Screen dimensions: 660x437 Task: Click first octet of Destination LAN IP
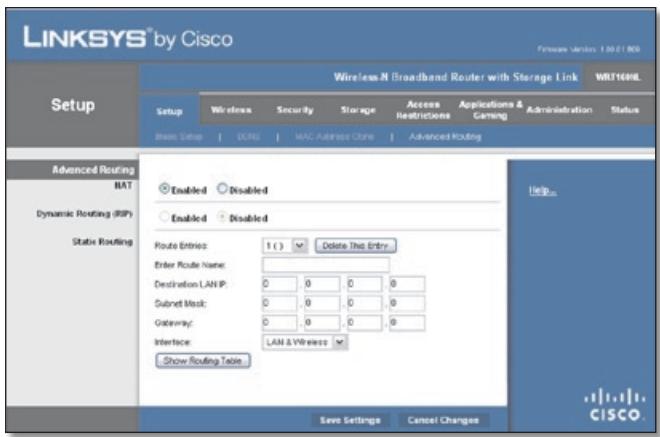point(279,284)
